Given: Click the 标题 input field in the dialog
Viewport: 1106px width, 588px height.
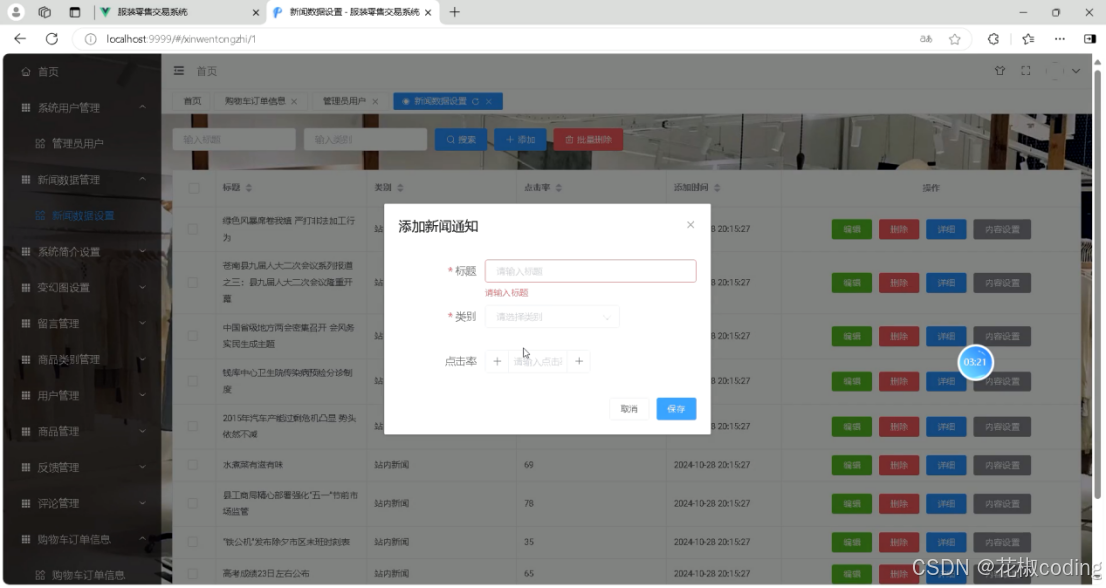Looking at the screenshot, I should tap(590, 271).
